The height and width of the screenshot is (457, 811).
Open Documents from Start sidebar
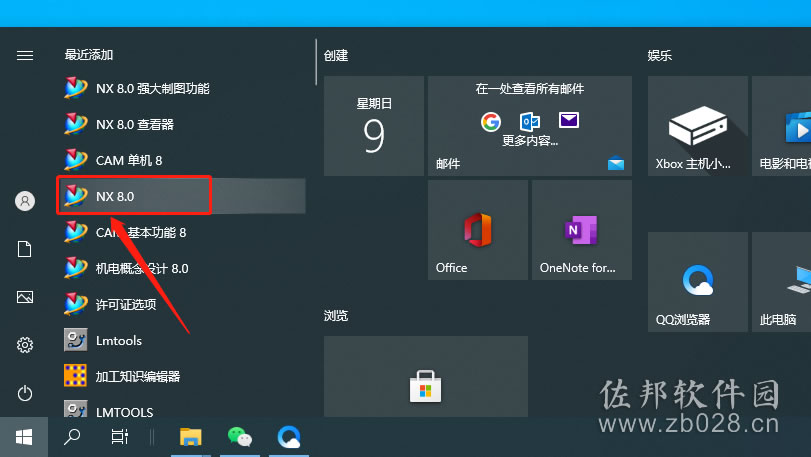pyautogui.click(x=25, y=249)
